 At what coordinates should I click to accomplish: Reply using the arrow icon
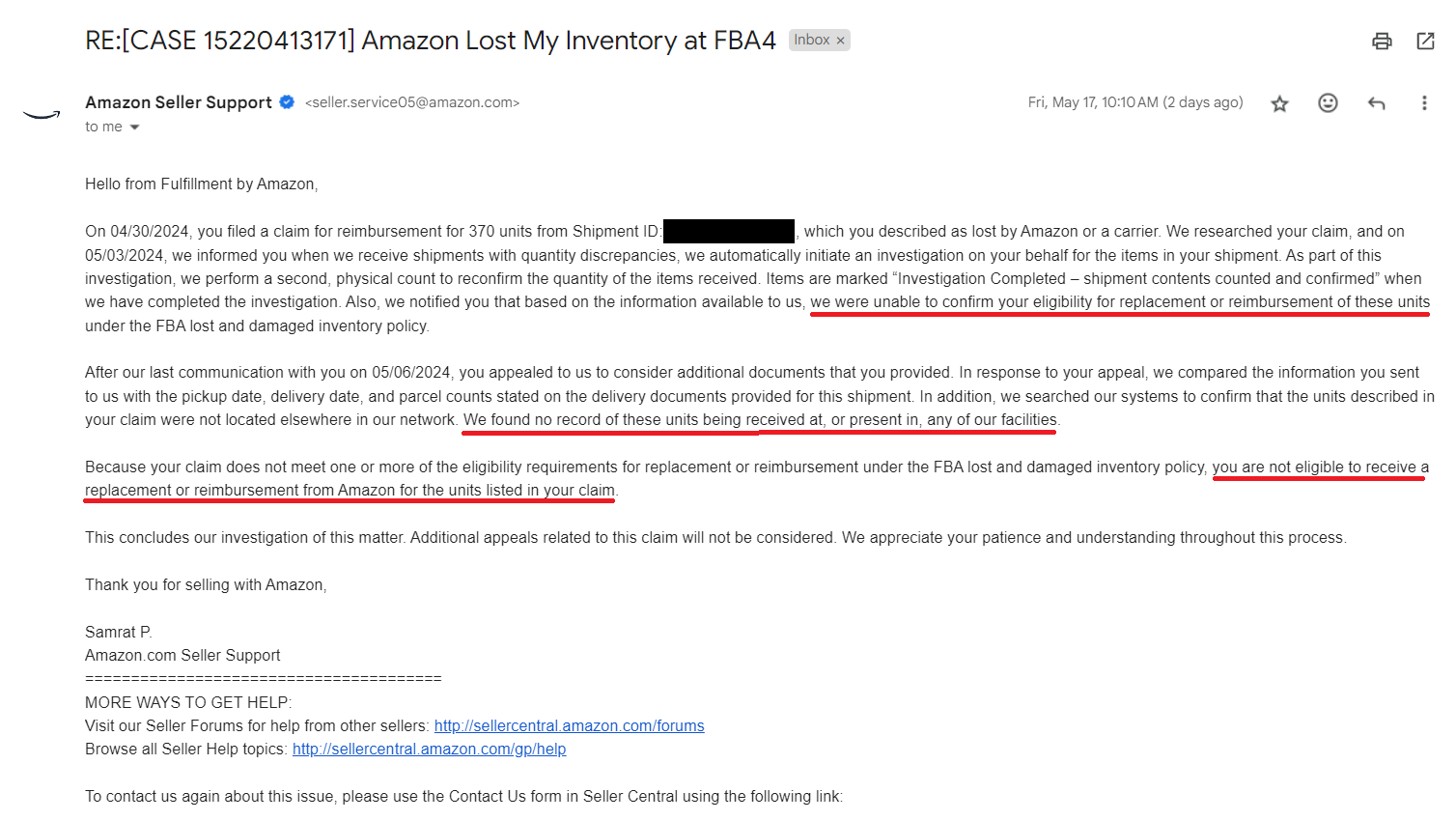pyautogui.click(x=1377, y=103)
